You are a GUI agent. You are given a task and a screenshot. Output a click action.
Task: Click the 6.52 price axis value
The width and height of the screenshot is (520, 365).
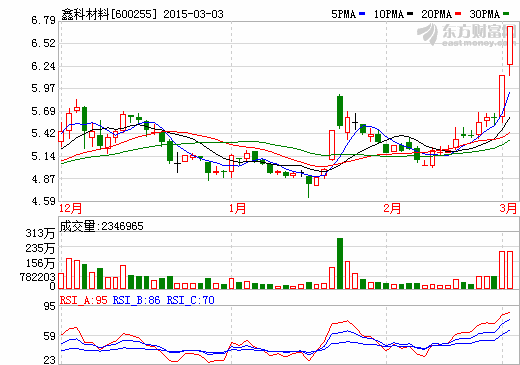pyautogui.click(x=43, y=43)
